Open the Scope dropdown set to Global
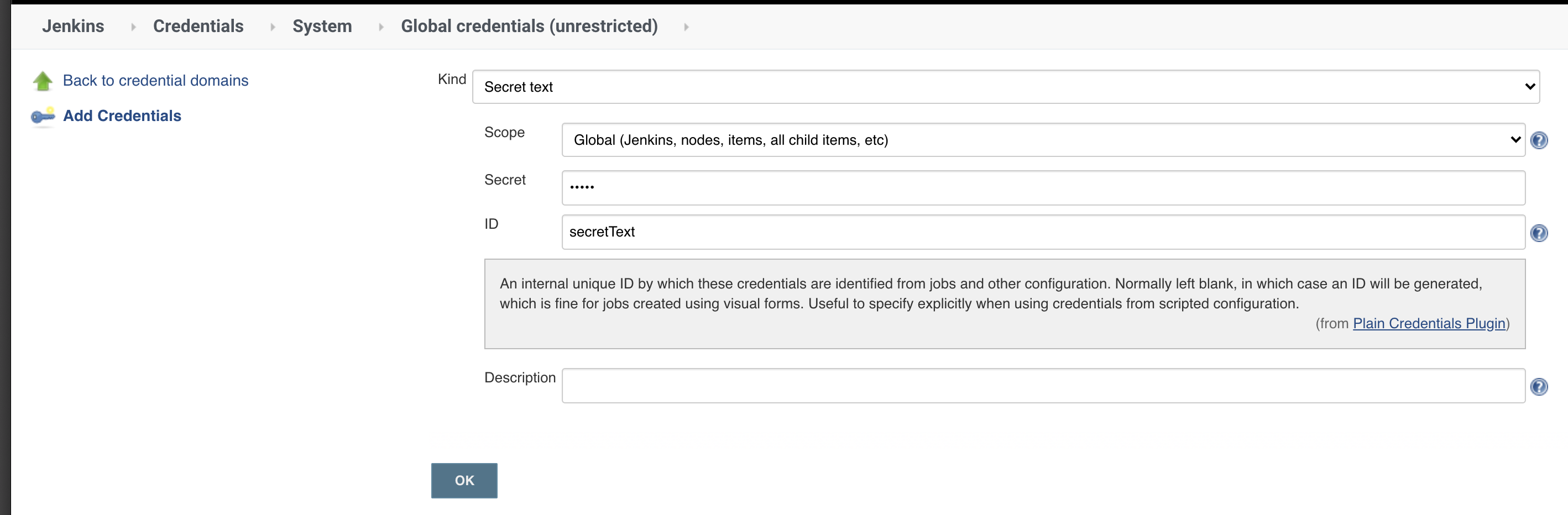This screenshot has width=1568, height=515. pyautogui.click(x=1043, y=140)
